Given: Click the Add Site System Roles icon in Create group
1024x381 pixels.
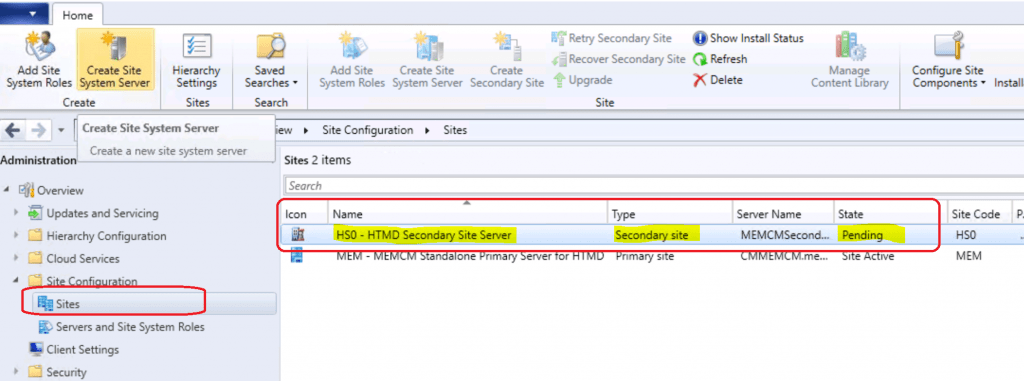Looking at the screenshot, I should tap(39, 60).
